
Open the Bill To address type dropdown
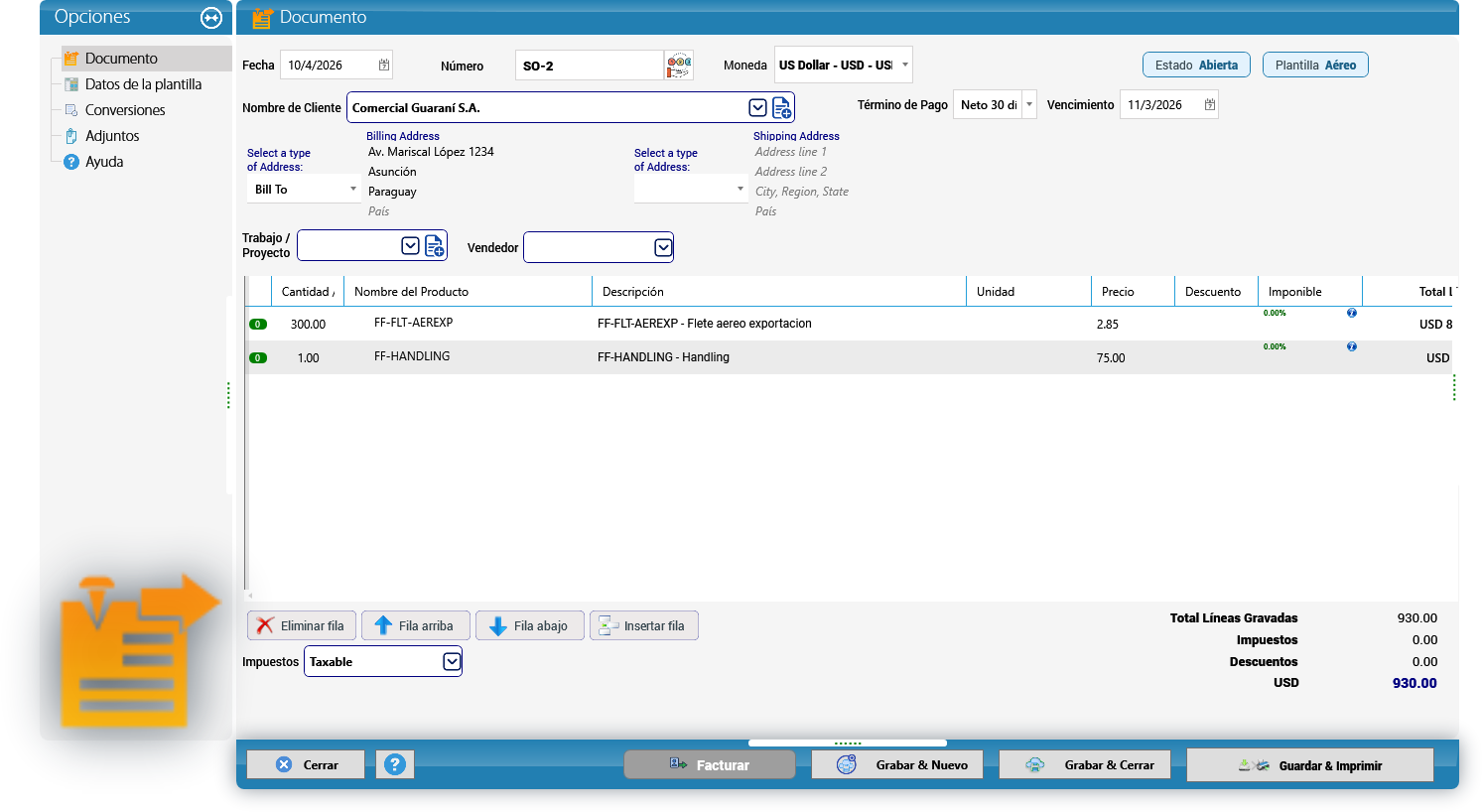353,189
